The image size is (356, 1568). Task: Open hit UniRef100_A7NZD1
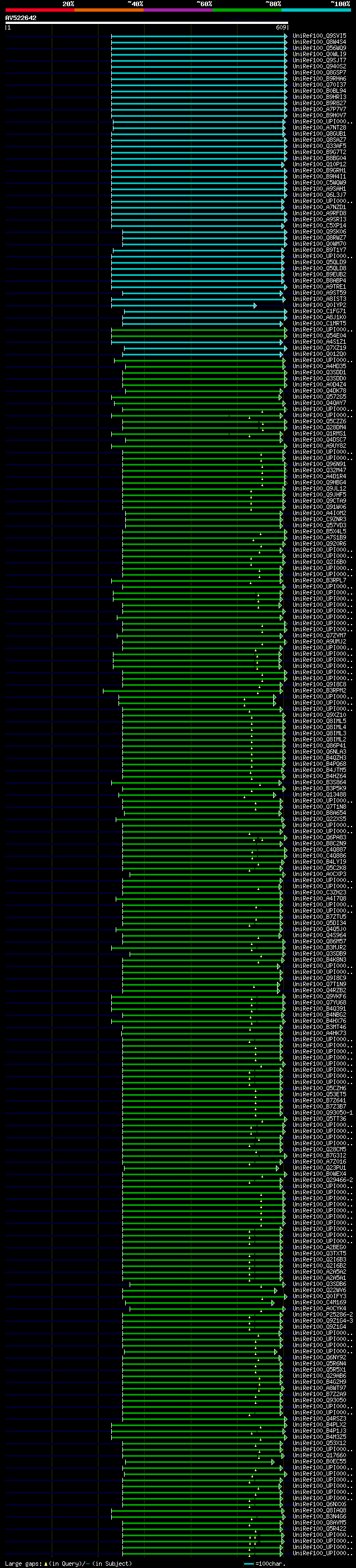pyautogui.click(x=319, y=207)
